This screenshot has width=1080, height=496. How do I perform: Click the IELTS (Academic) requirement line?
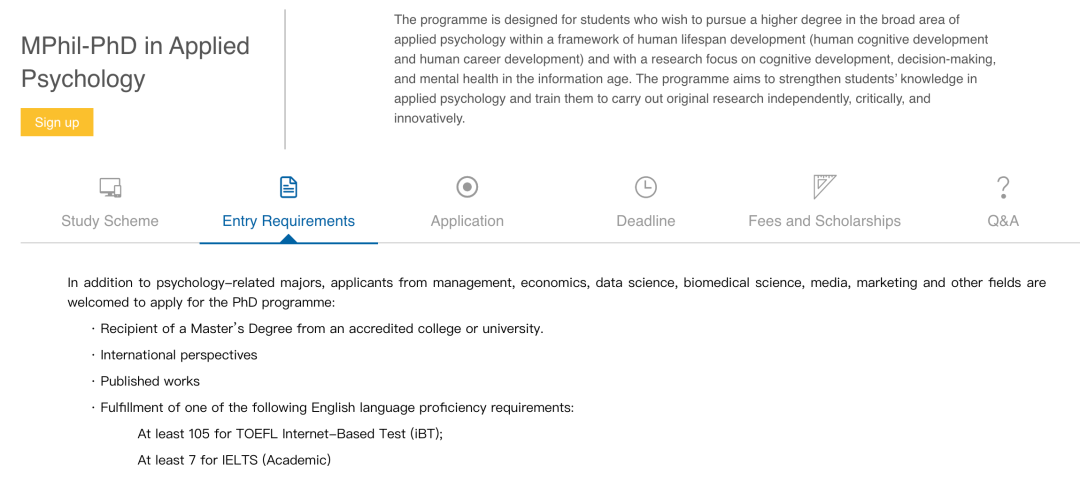pyautogui.click(x=234, y=459)
